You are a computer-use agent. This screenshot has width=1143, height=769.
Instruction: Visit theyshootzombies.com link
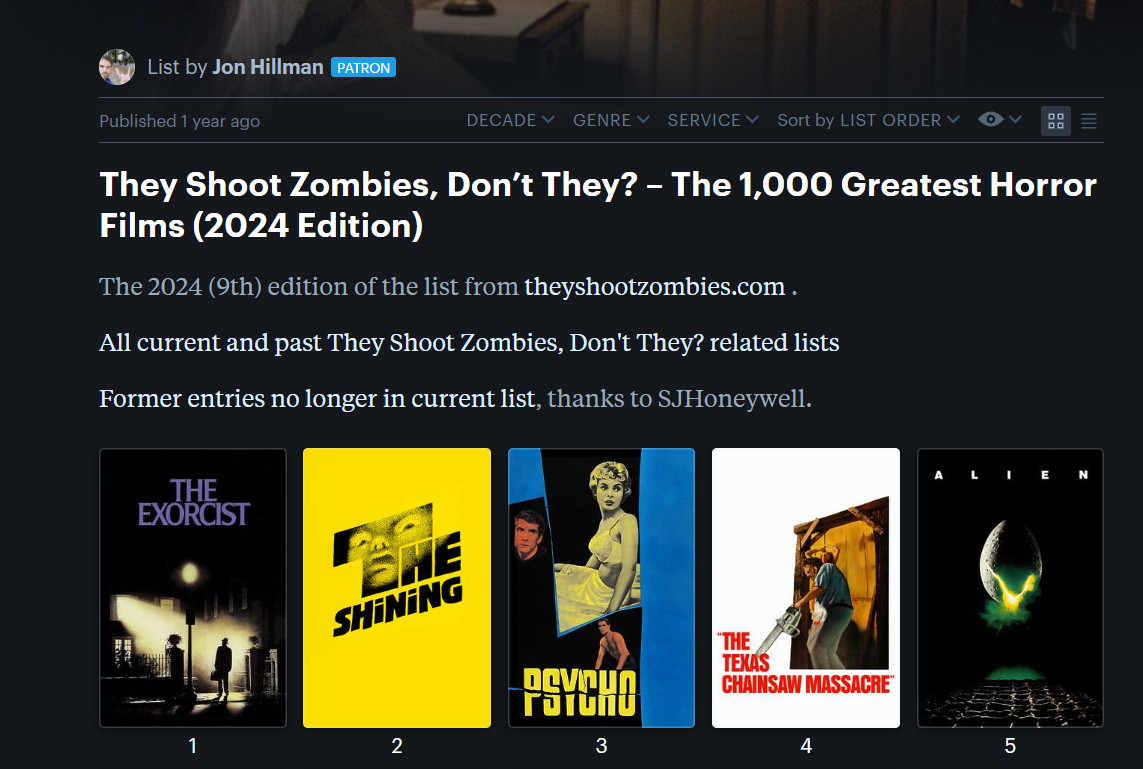pyautogui.click(x=655, y=286)
